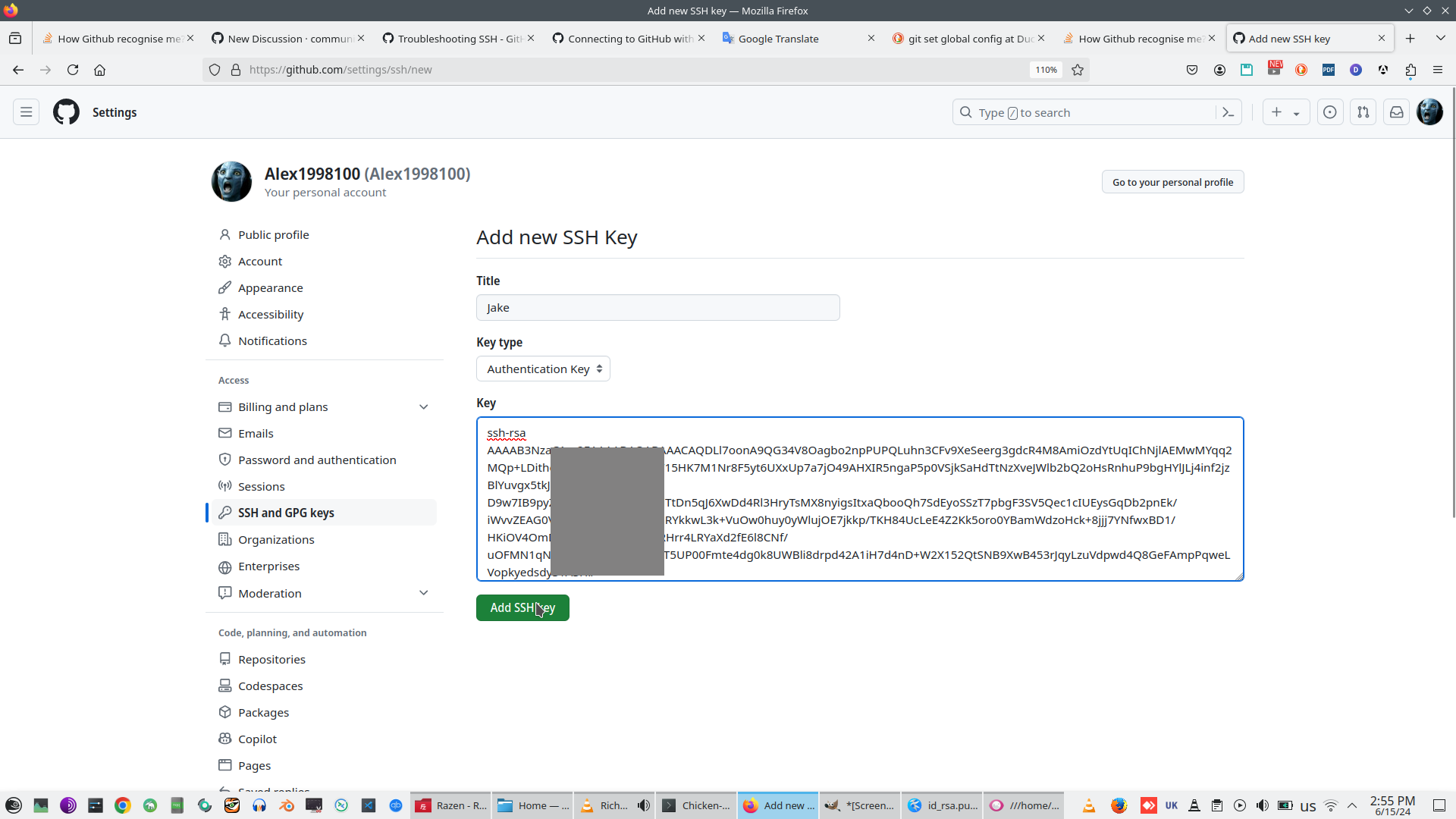Viewport: 1456px width, 819px height.
Task: Open the GitHub issues icon
Action: point(1330,112)
